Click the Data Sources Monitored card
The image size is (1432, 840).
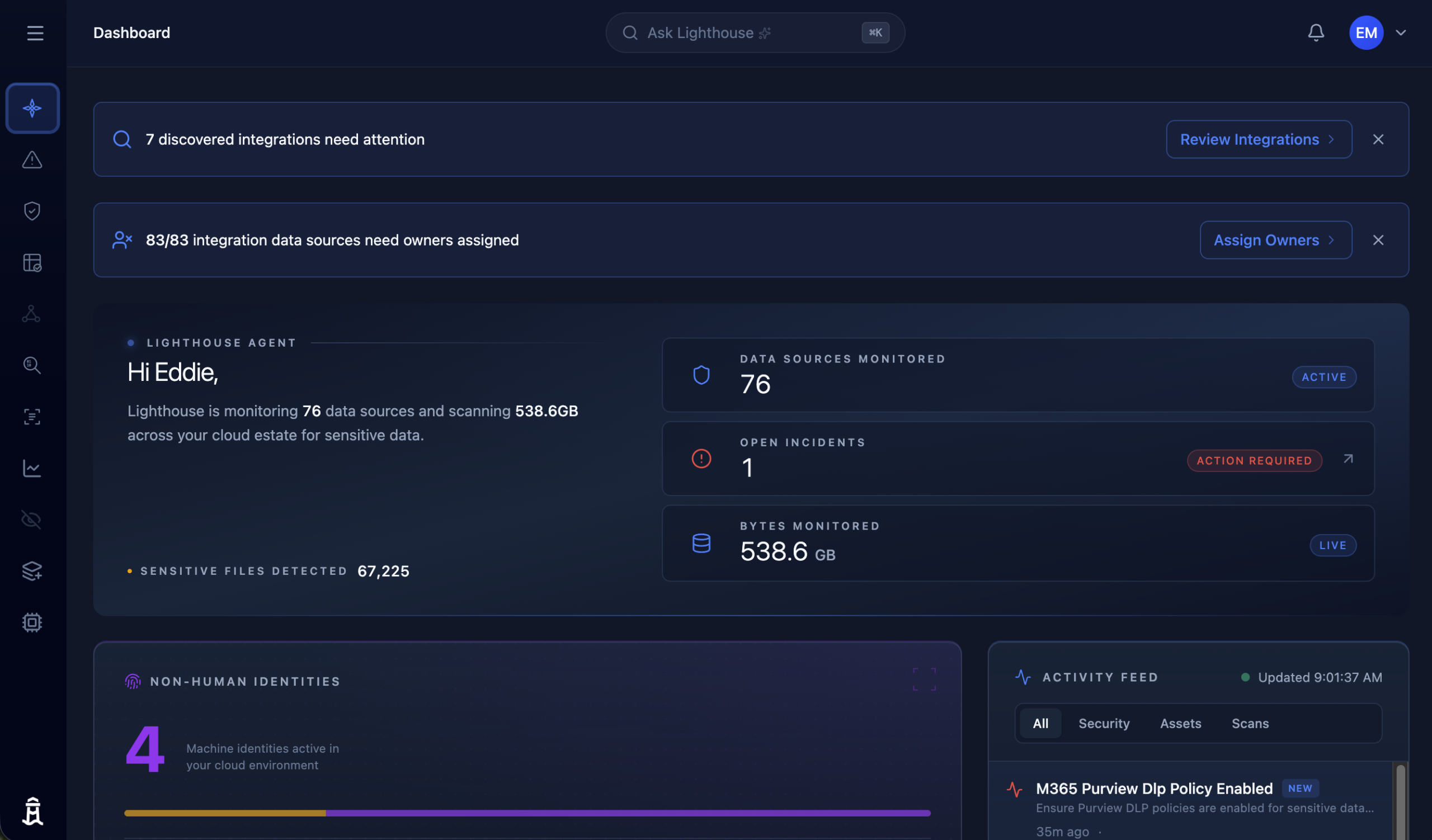coord(1018,375)
